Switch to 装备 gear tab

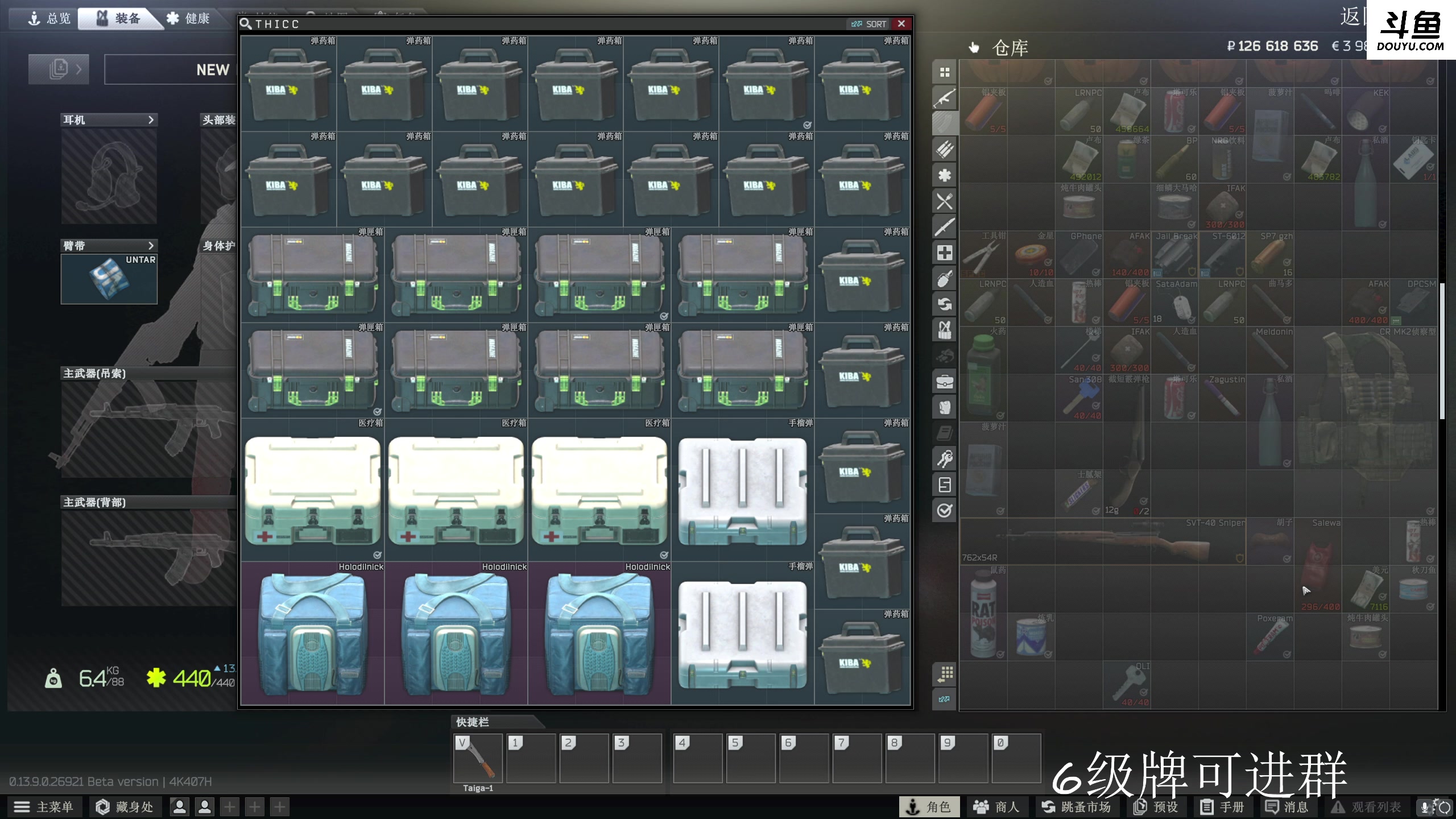click(x=118, y=19)
